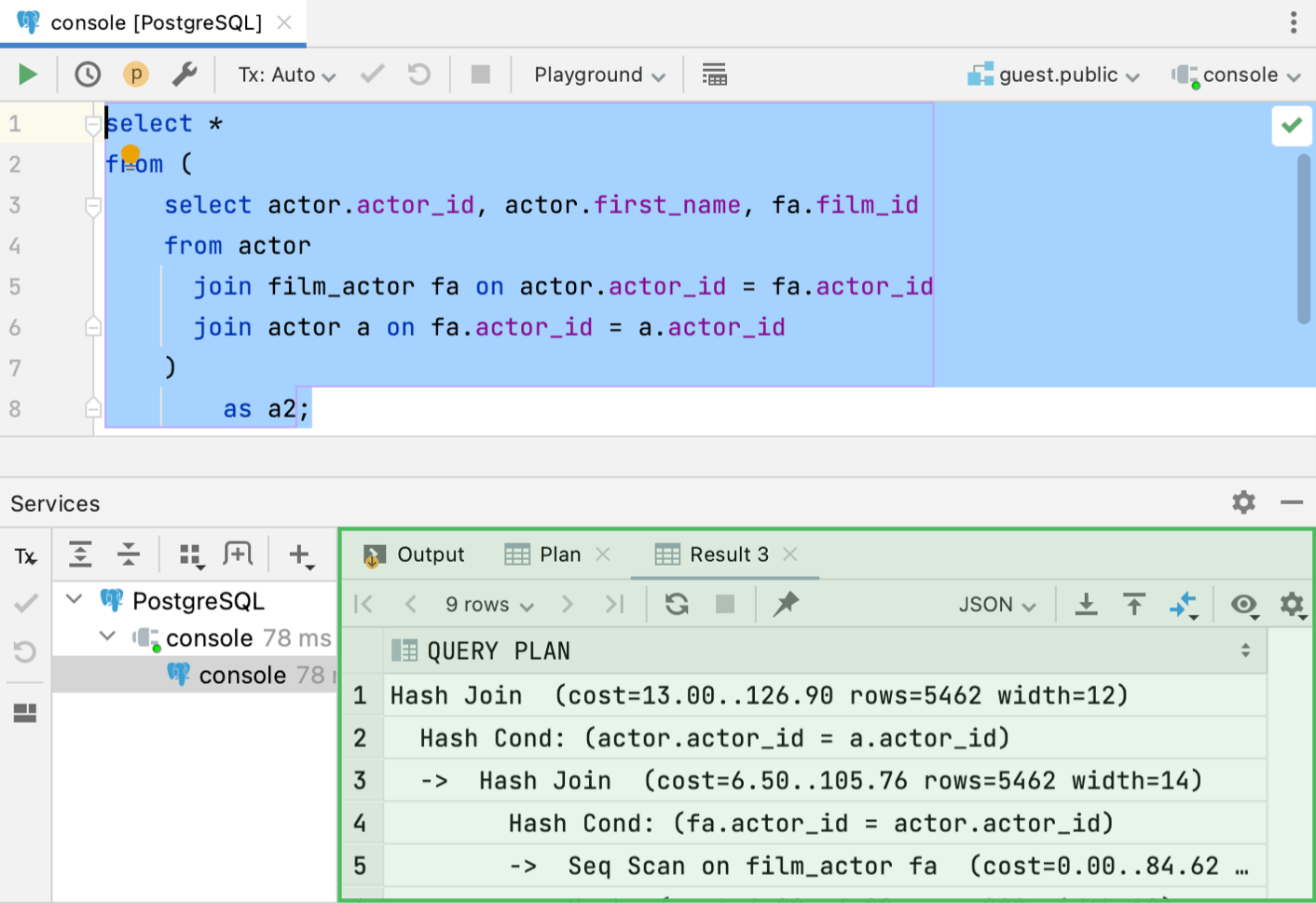Toggle the view parameters P icon
This screenshot has width=1316, height=903.
coord(136,75)
